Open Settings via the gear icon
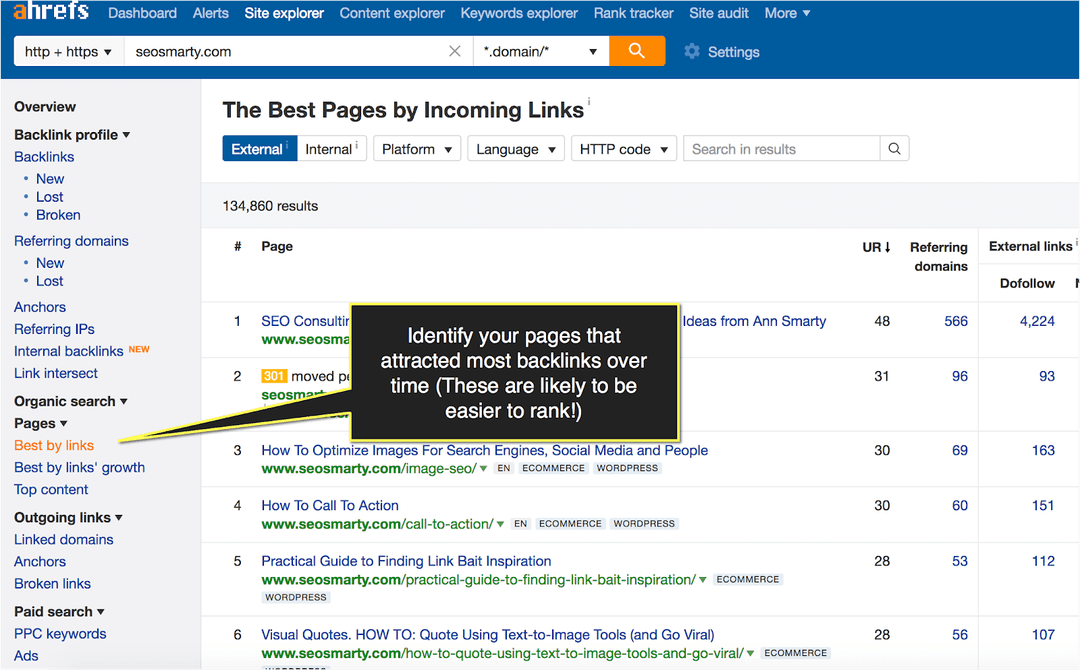 [693, 51]
